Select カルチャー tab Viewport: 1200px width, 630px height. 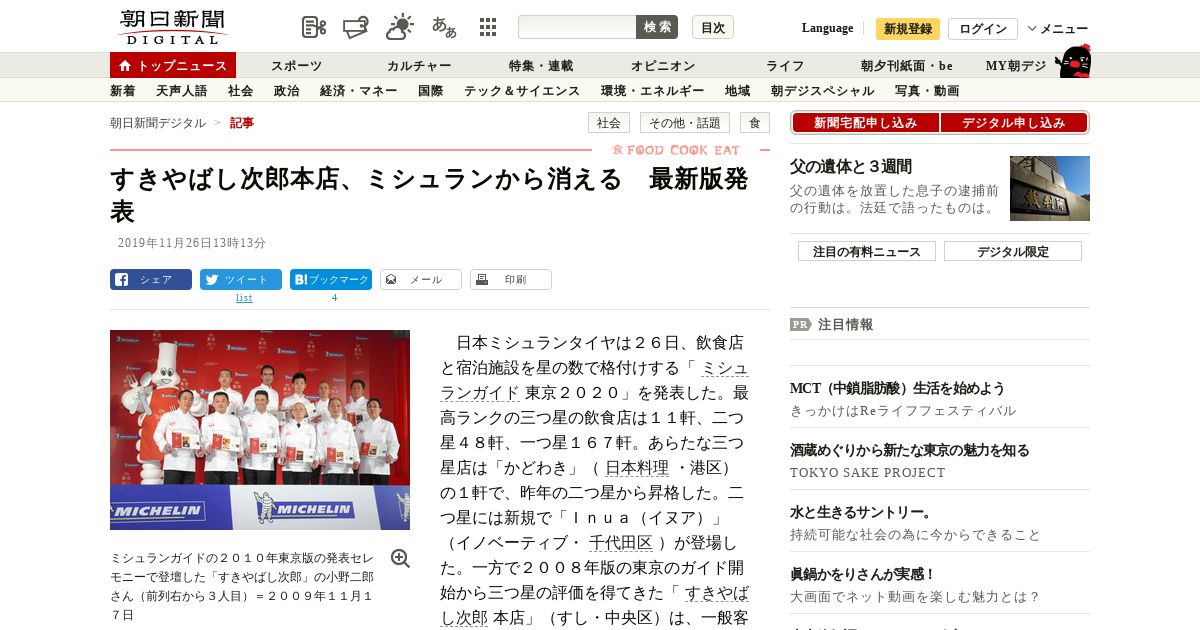[x=419, y=66]
